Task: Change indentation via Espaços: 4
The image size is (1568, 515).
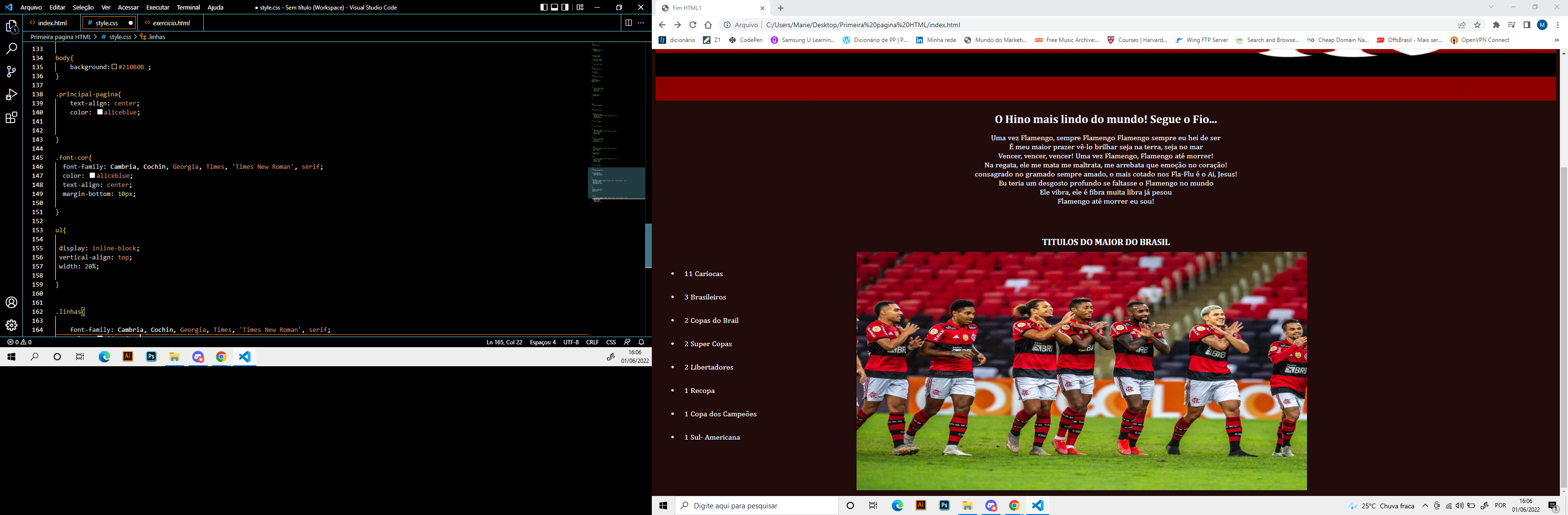Action: [x=543, y=342]
